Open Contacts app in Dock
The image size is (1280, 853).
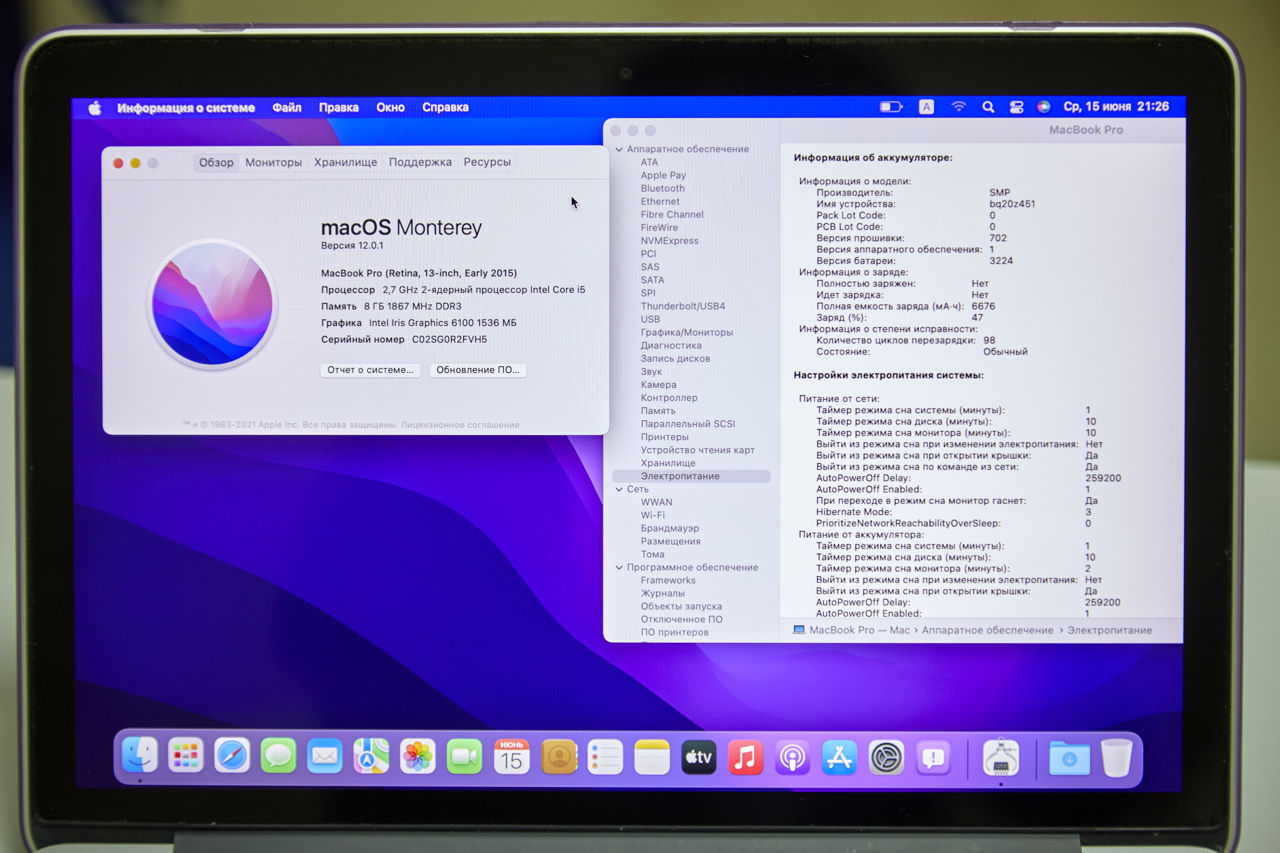559,756
